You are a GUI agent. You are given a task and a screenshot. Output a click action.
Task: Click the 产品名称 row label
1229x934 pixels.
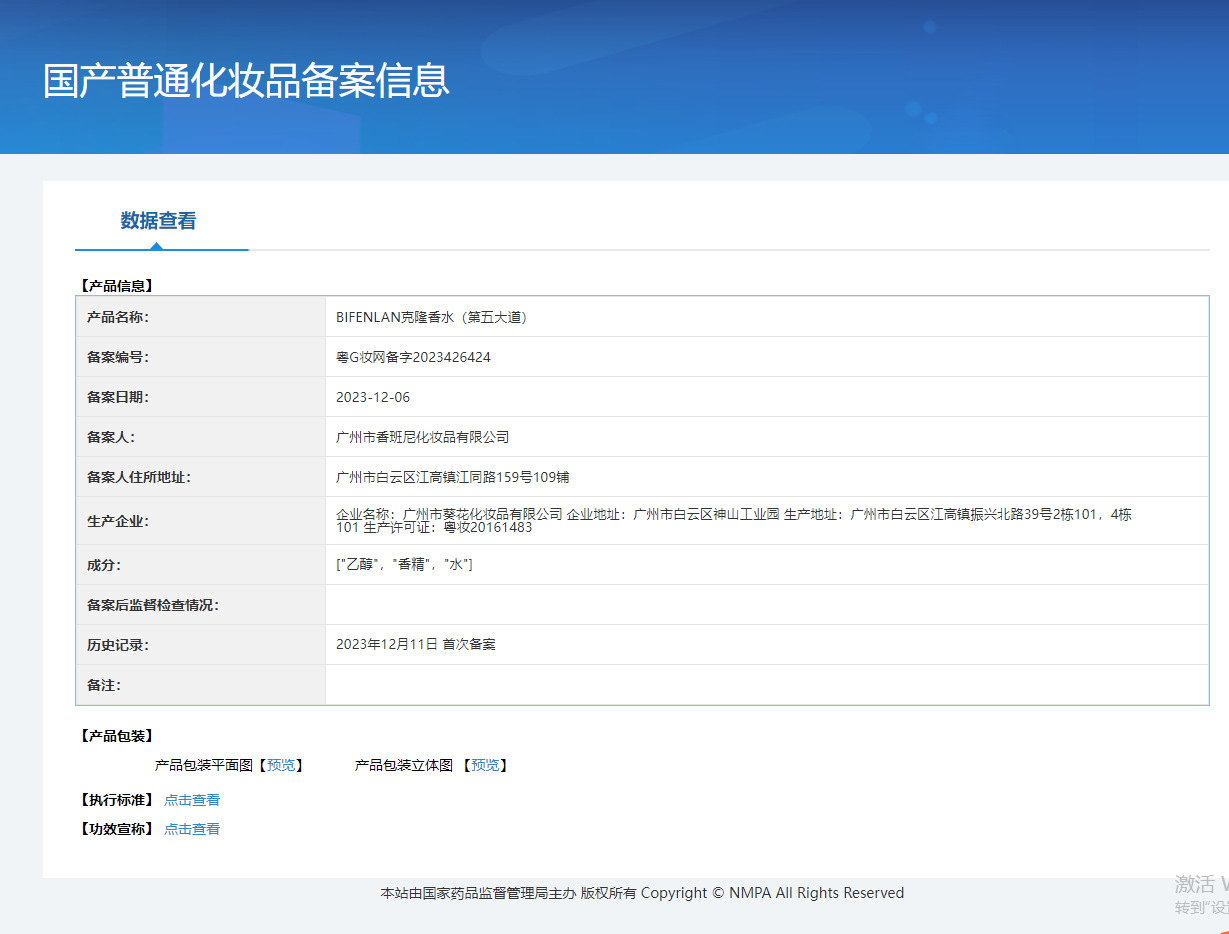pos(118,317)
